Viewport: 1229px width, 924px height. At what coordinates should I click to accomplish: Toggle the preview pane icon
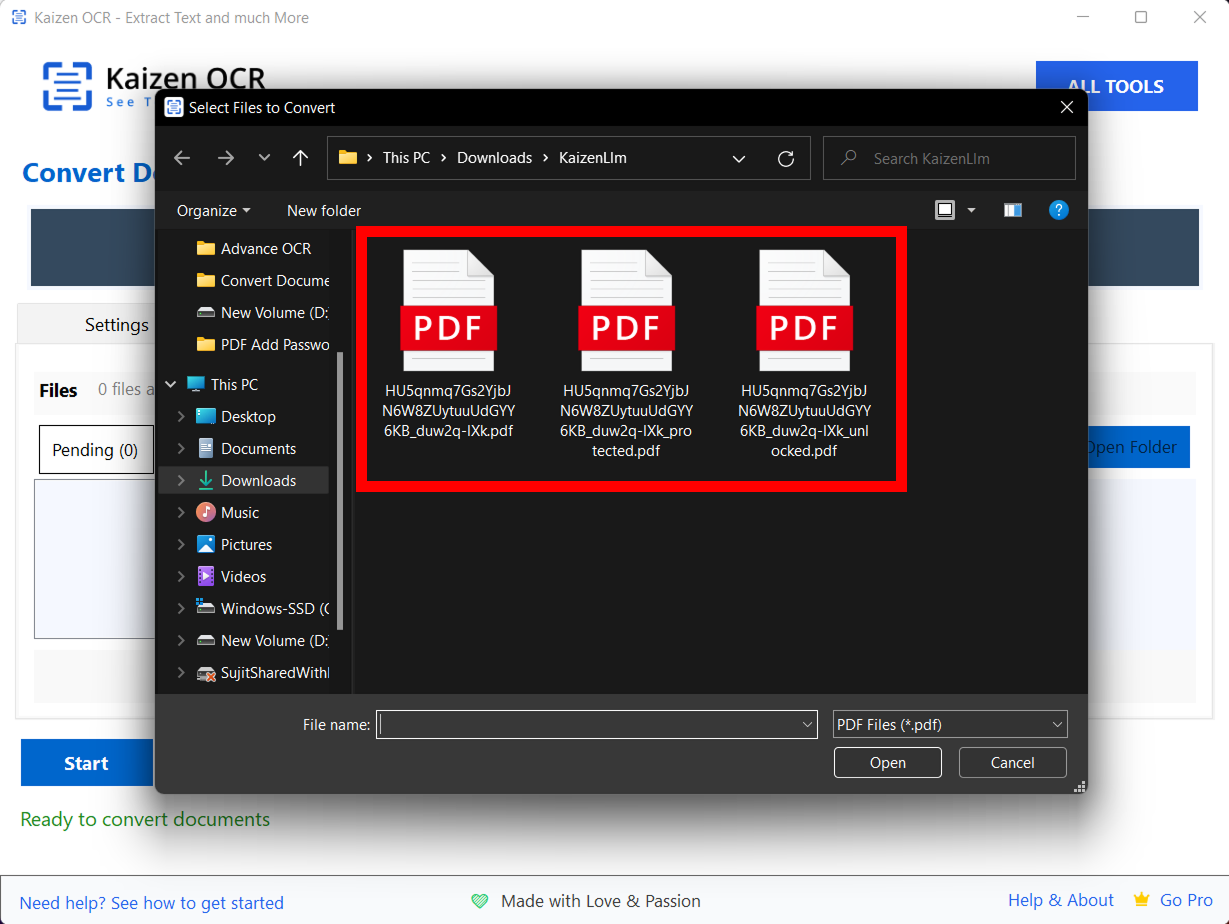(x=1013, y=210)
